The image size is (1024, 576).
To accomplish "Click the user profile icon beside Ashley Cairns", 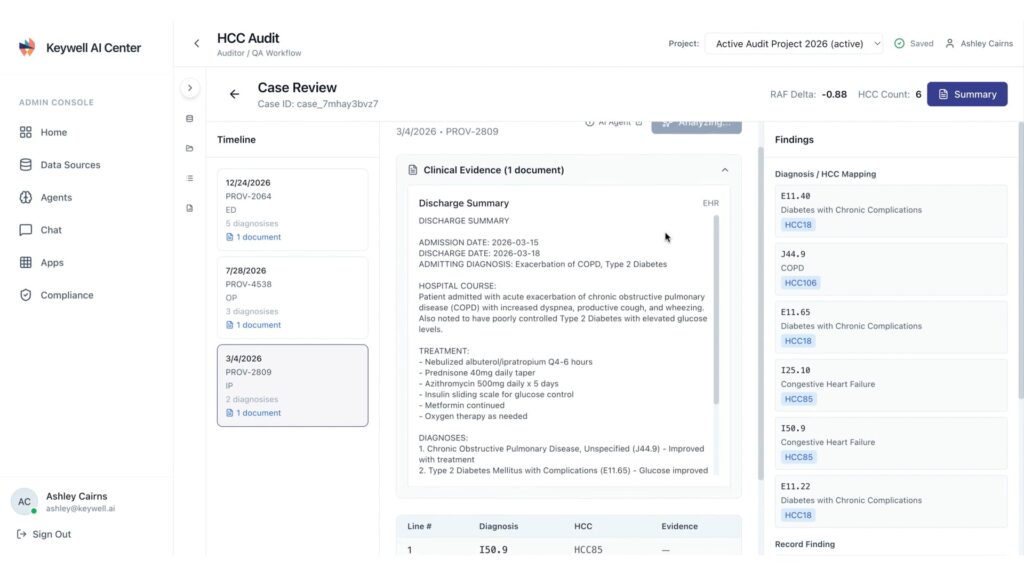I will tap(950, 44).
